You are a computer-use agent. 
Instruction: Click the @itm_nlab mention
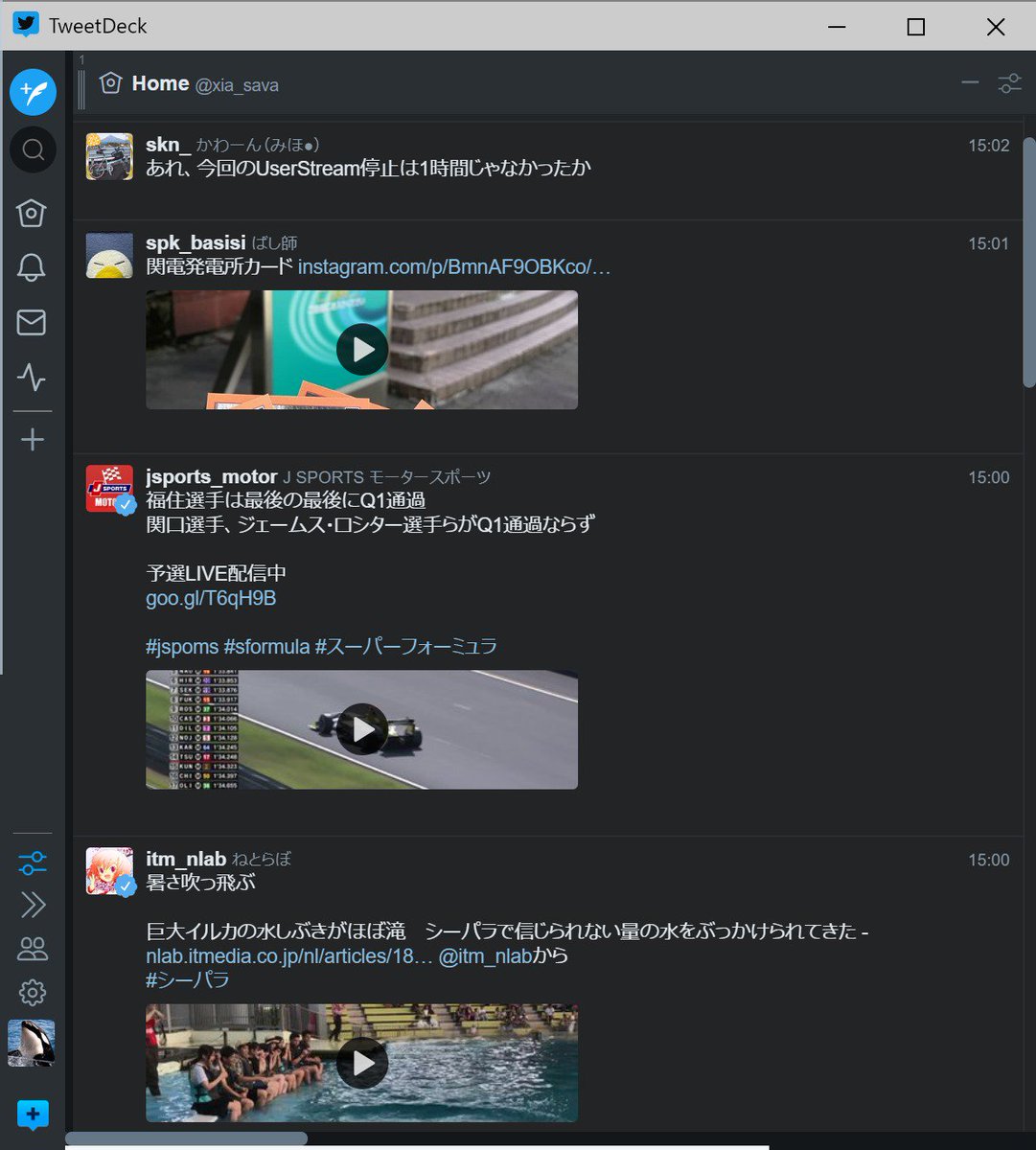[x=485, y=955]
